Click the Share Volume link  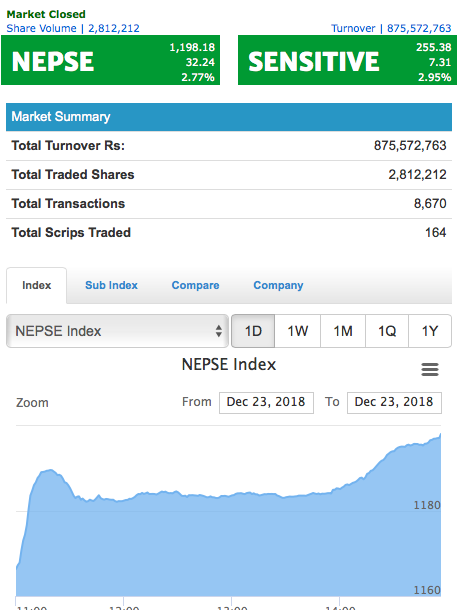[73, 28]
